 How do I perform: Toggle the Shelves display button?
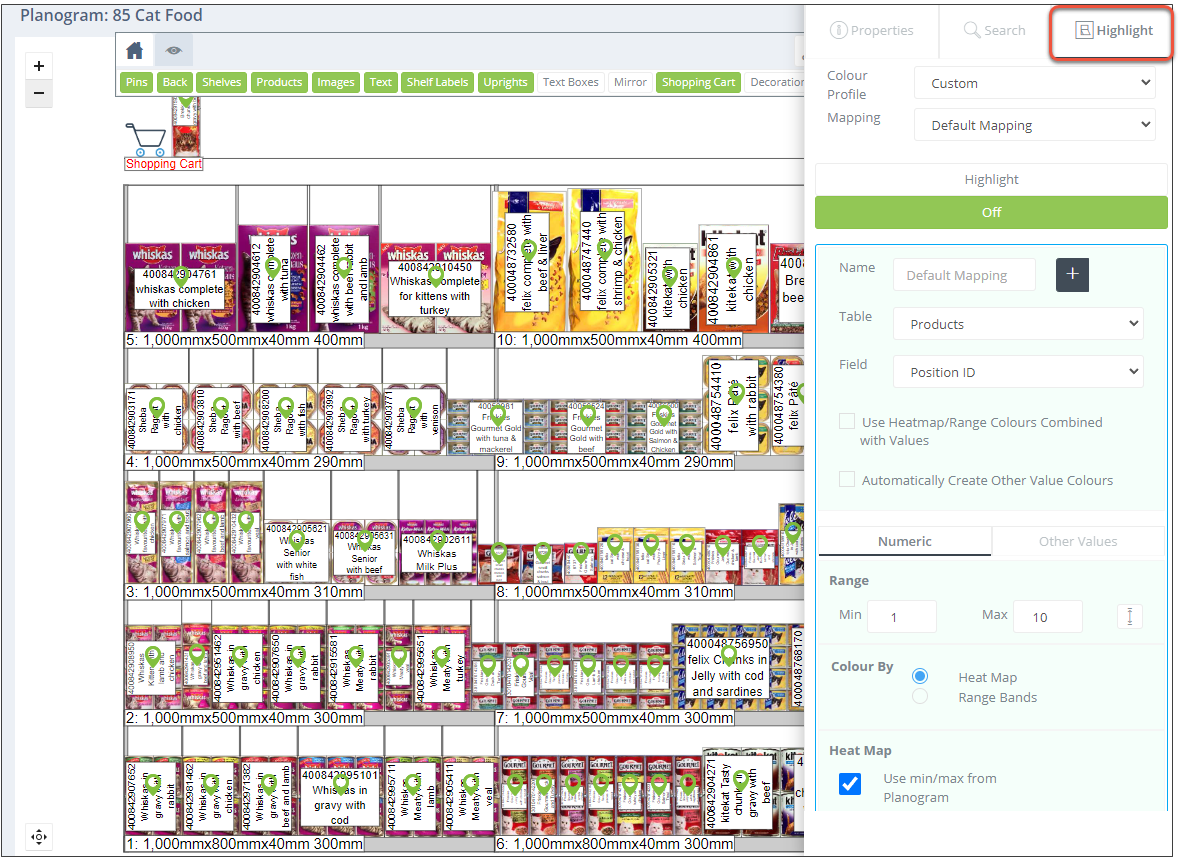click(x=221, y=82)
